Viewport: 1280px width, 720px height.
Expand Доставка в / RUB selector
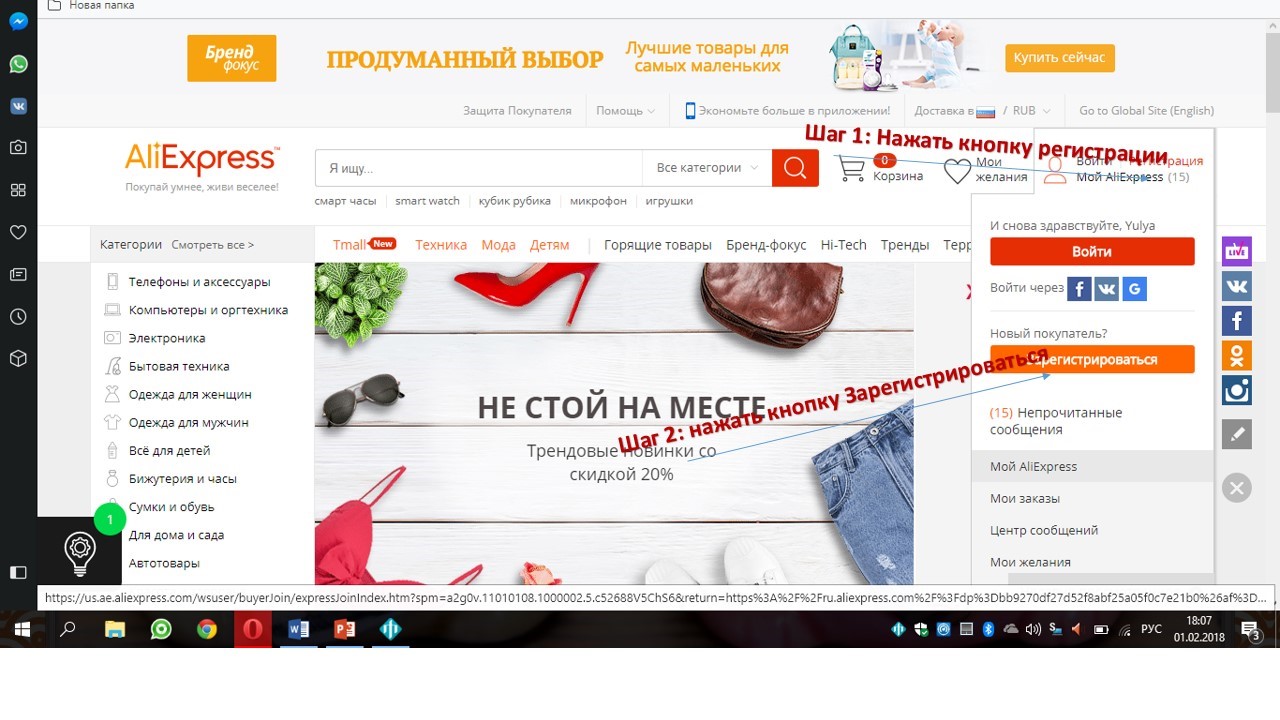(982, 111)
